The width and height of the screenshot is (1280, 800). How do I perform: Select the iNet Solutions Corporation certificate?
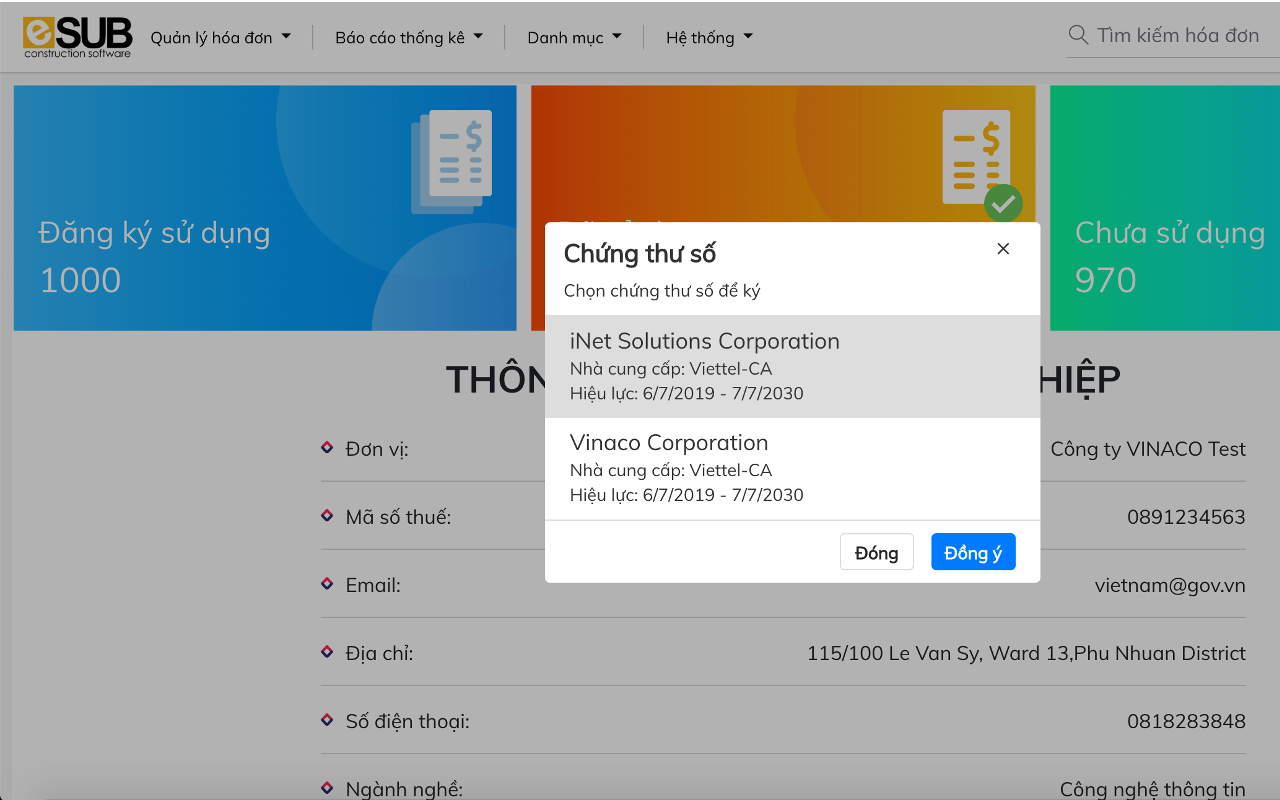tap(792, 366)
